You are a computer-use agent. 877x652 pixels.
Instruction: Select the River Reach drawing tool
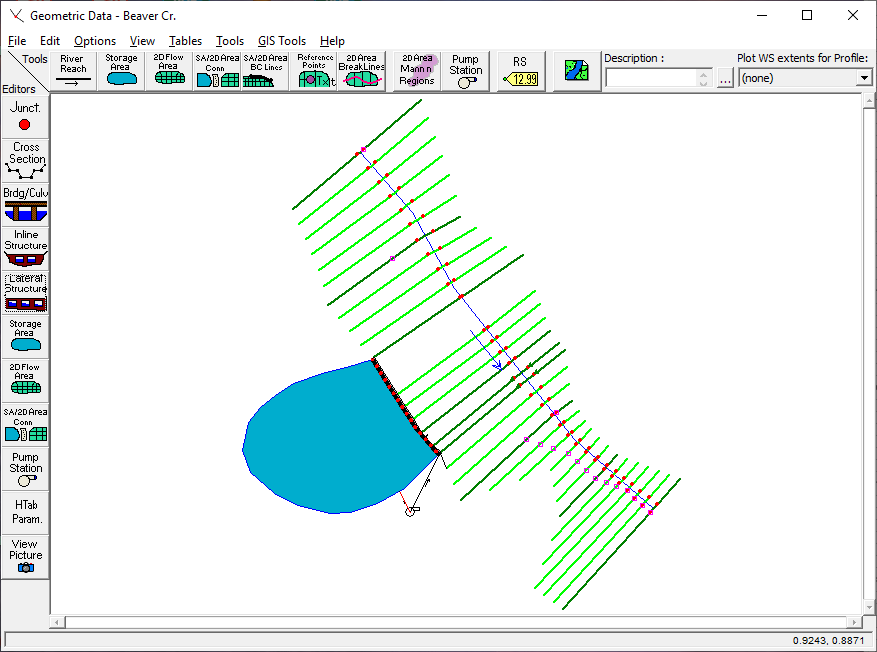point(73,72)
